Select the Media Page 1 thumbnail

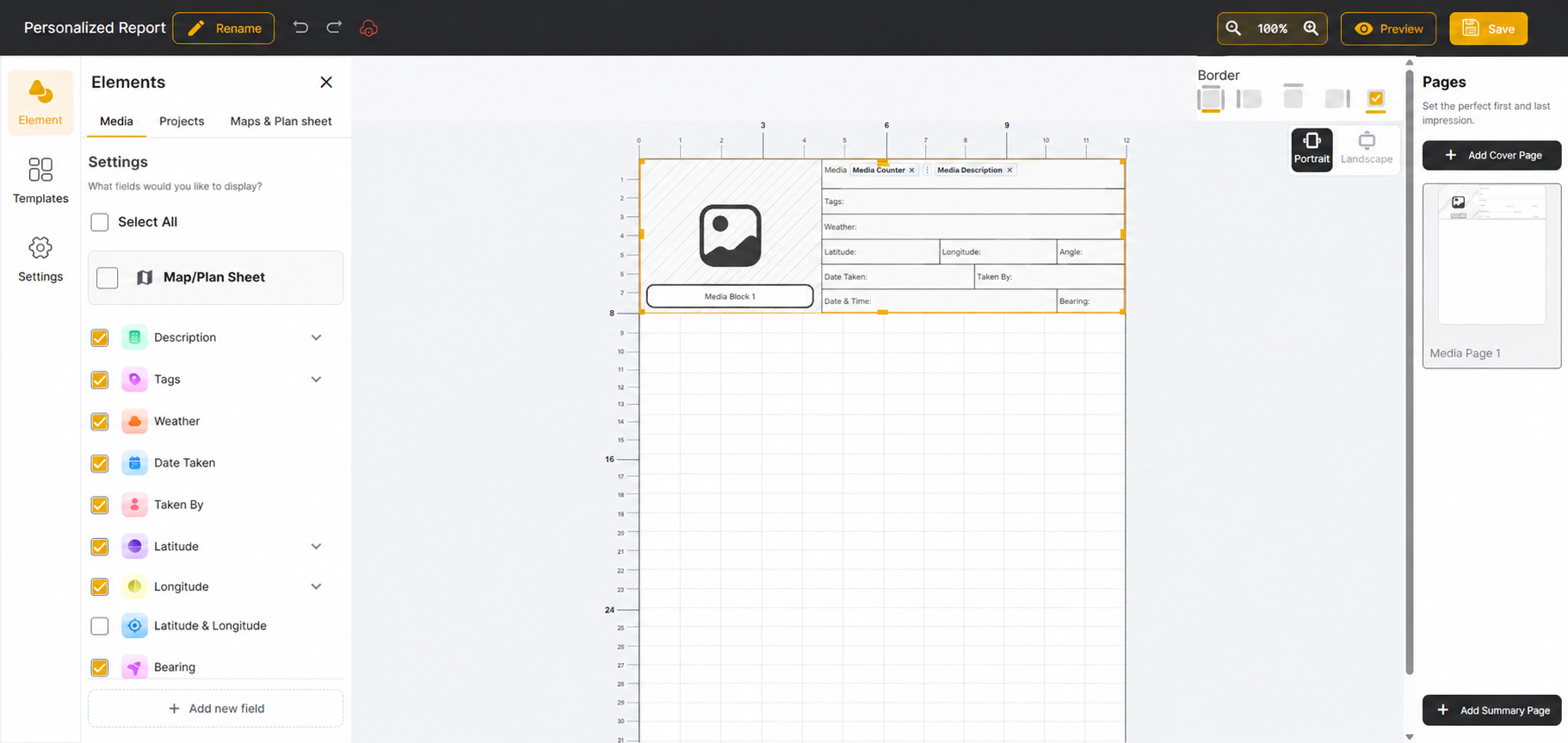pos(1491,276)
